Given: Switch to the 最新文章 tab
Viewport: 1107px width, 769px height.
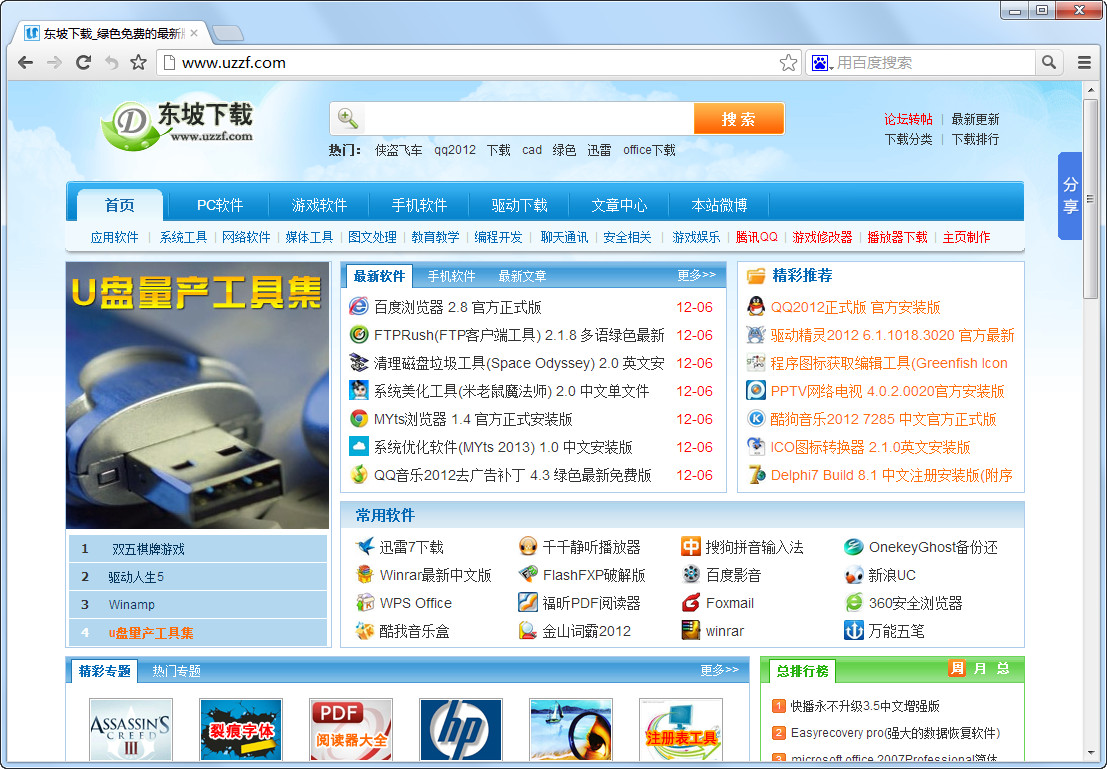Looking at the screenshot, I should click(522, 276).
